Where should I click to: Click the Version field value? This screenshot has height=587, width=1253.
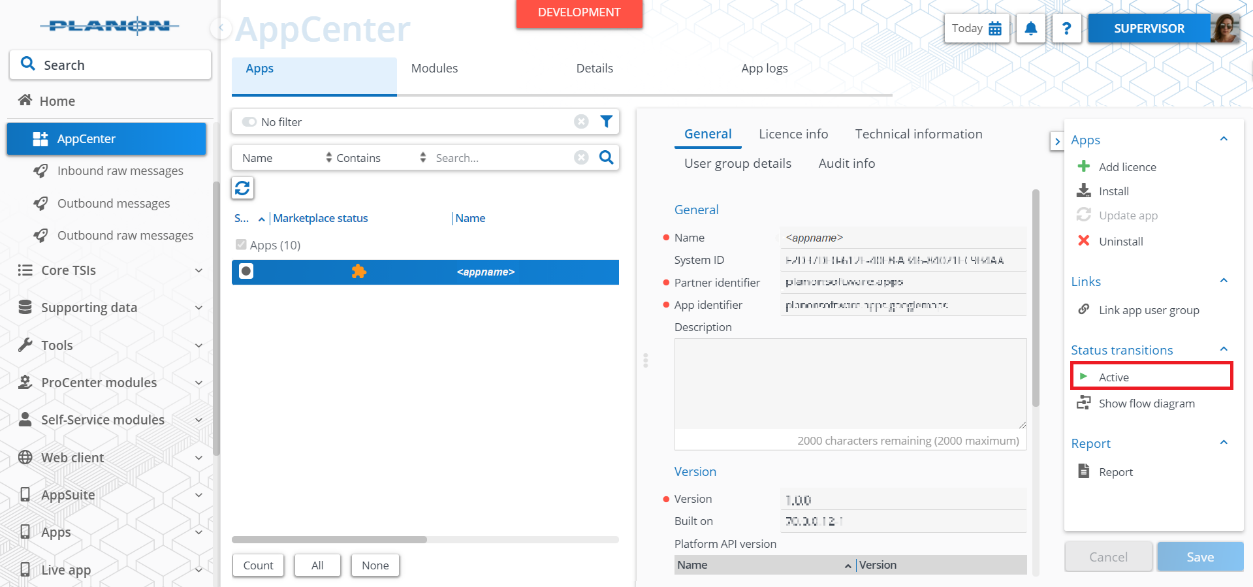(x=903, y=498)
